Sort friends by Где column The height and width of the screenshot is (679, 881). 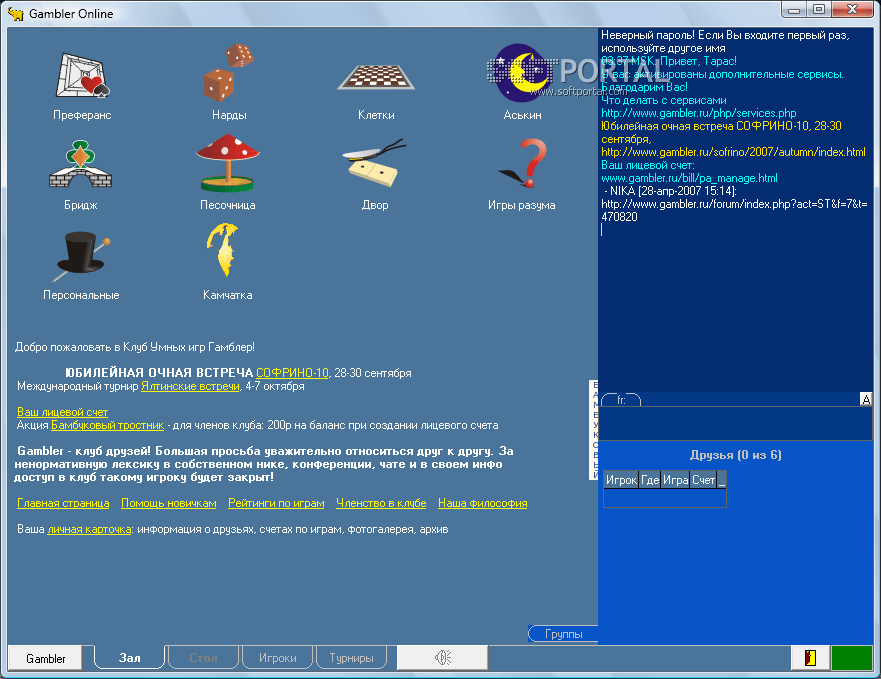(x=650, y=480)
